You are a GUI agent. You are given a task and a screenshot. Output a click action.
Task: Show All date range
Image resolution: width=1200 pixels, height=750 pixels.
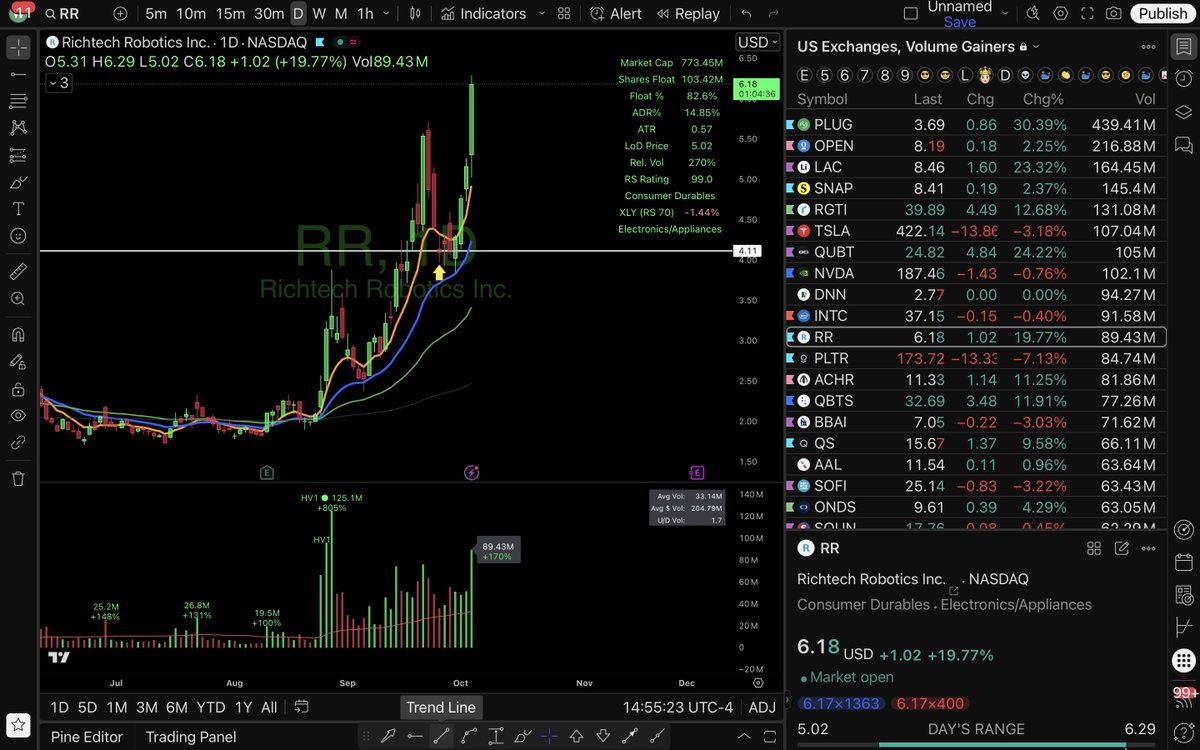click(269, 707)
